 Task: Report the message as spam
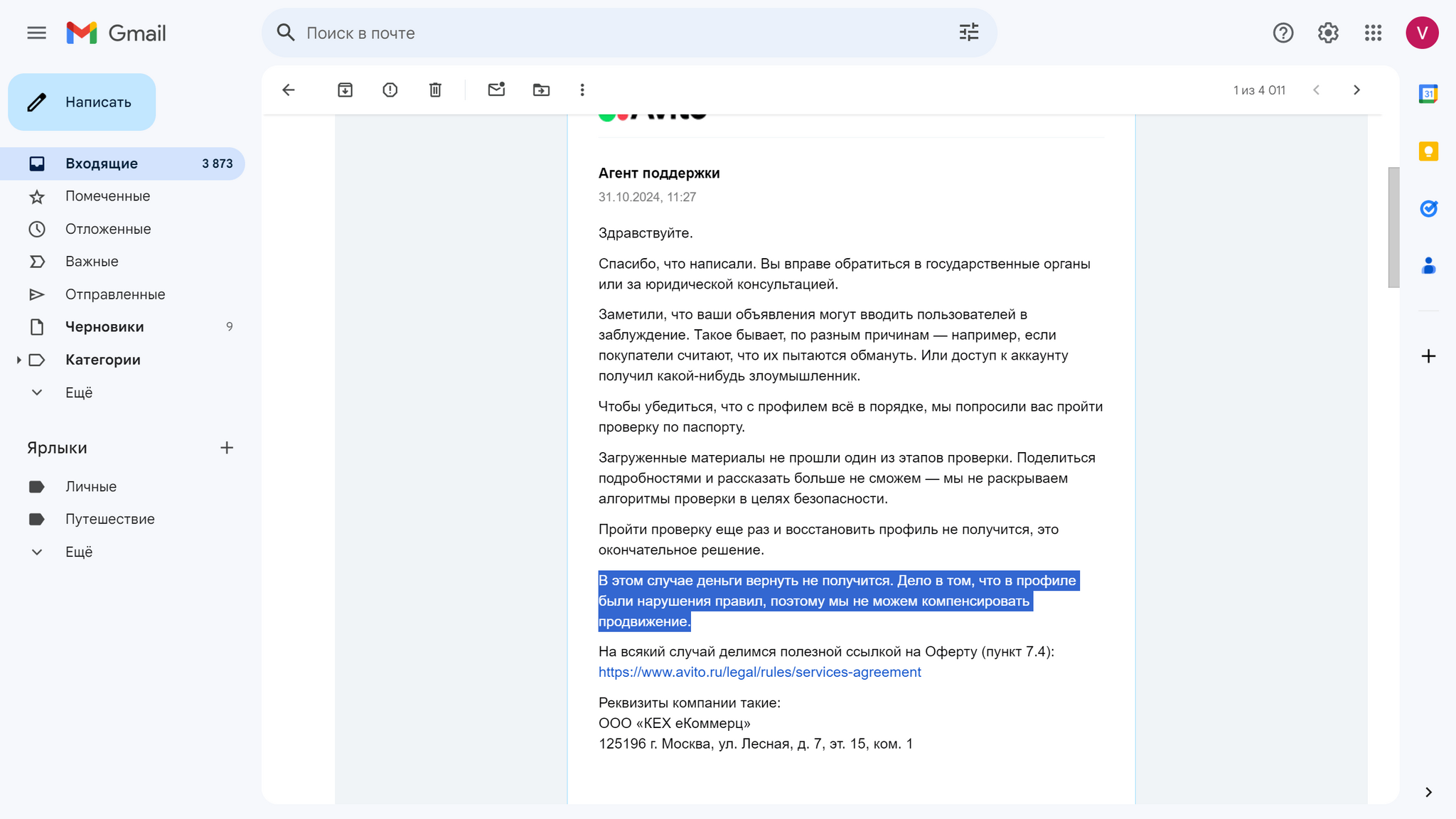390,90
